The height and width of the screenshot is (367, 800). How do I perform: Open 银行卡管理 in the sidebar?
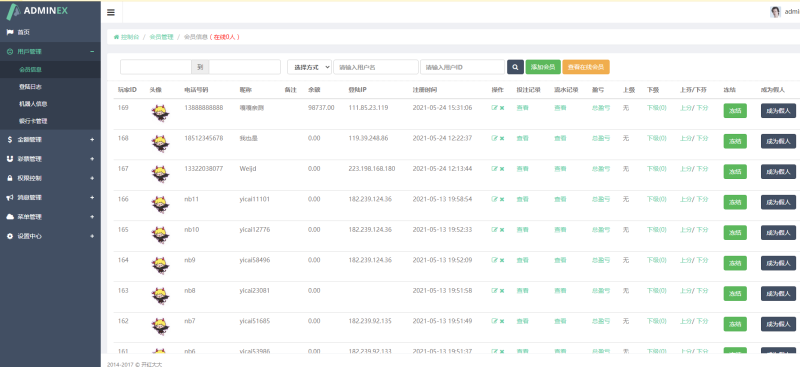click(x=50, y=121)
